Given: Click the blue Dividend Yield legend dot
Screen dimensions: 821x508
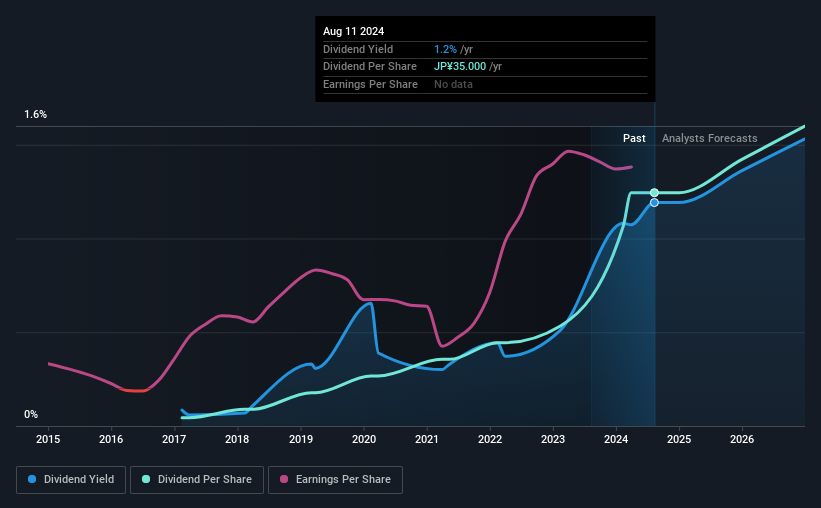Looking at the screenshot, I should (32, 479).
